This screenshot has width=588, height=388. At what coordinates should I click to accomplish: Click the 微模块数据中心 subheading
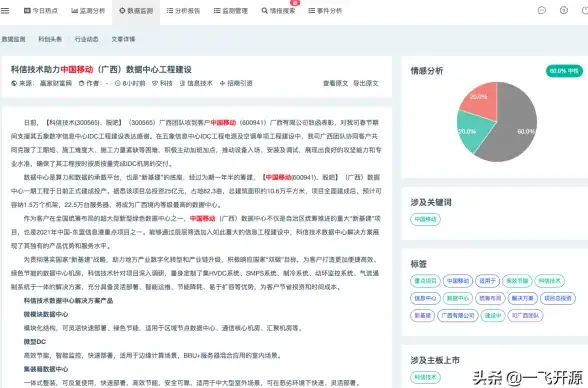46,314
